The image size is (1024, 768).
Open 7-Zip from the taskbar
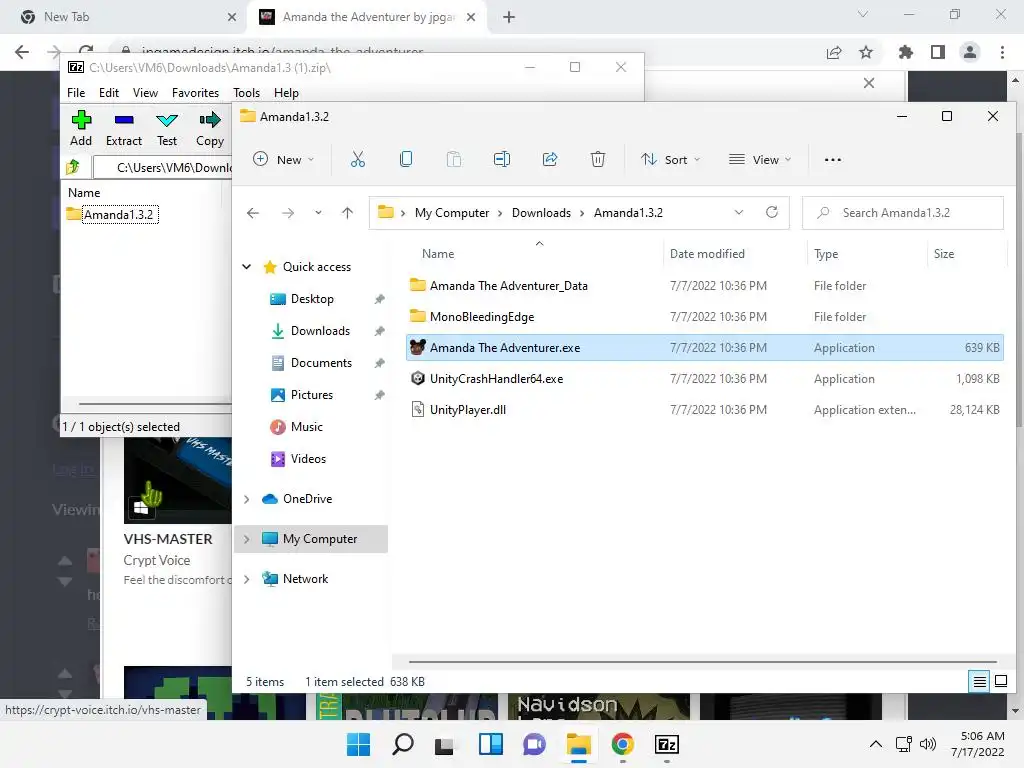click(x=667, y=744)
